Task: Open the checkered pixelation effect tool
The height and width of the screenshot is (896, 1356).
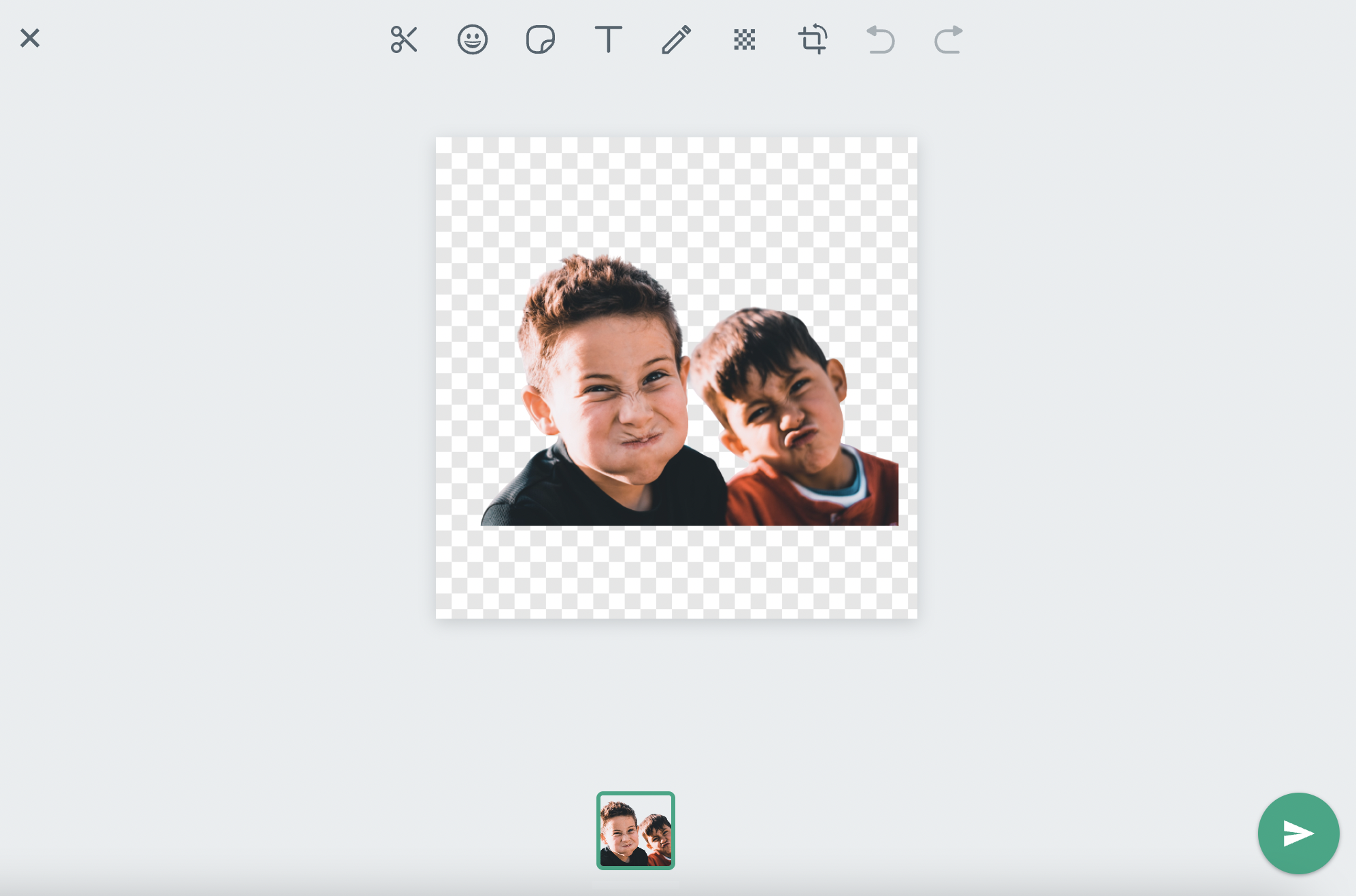Action: click(744, 39)
